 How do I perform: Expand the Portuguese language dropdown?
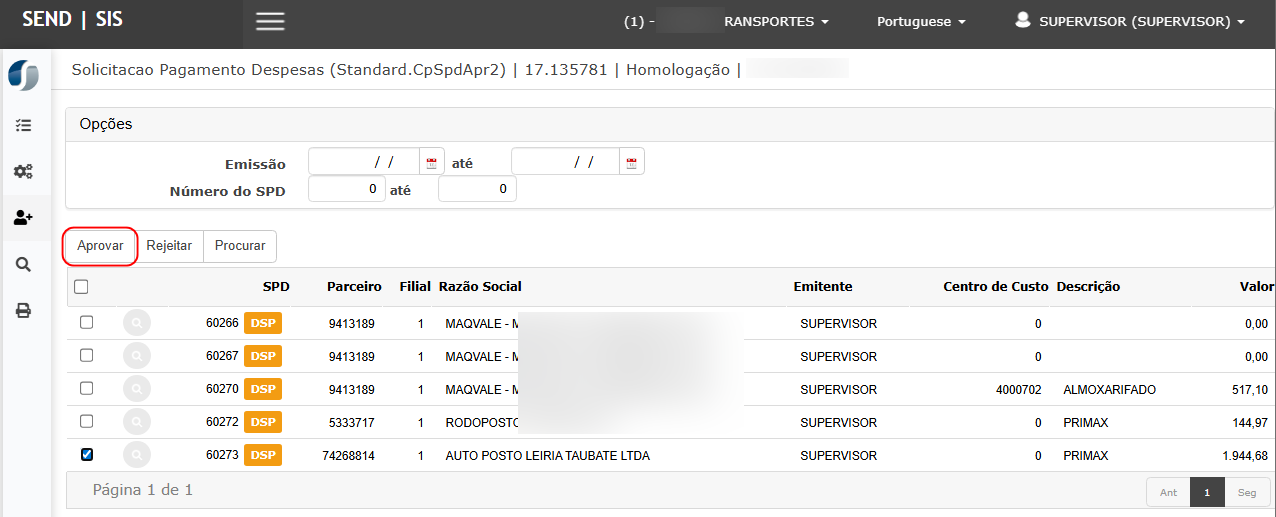tap(920, 22)
